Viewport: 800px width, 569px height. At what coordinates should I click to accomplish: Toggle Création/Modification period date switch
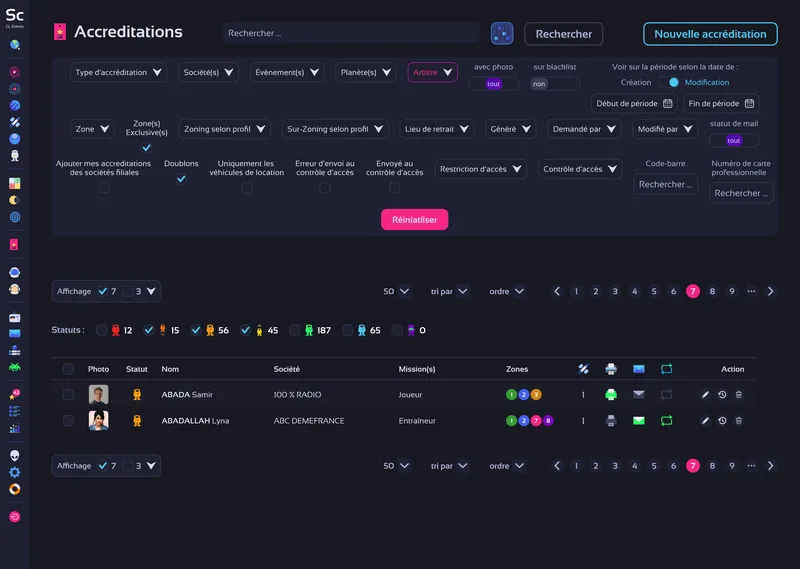pos(667,83)
